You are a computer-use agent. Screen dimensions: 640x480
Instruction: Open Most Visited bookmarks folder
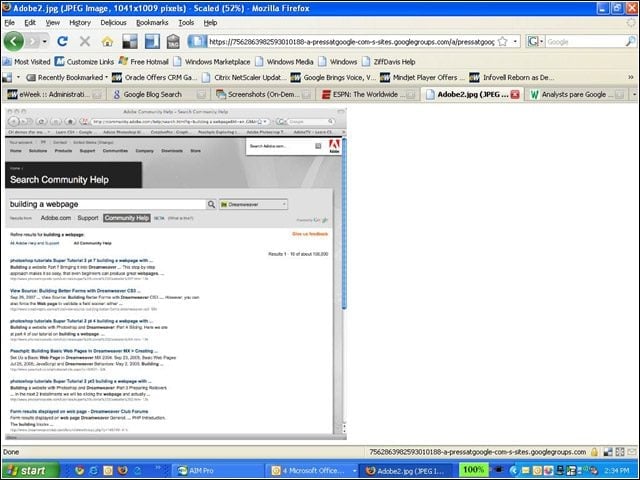point(27,62)
